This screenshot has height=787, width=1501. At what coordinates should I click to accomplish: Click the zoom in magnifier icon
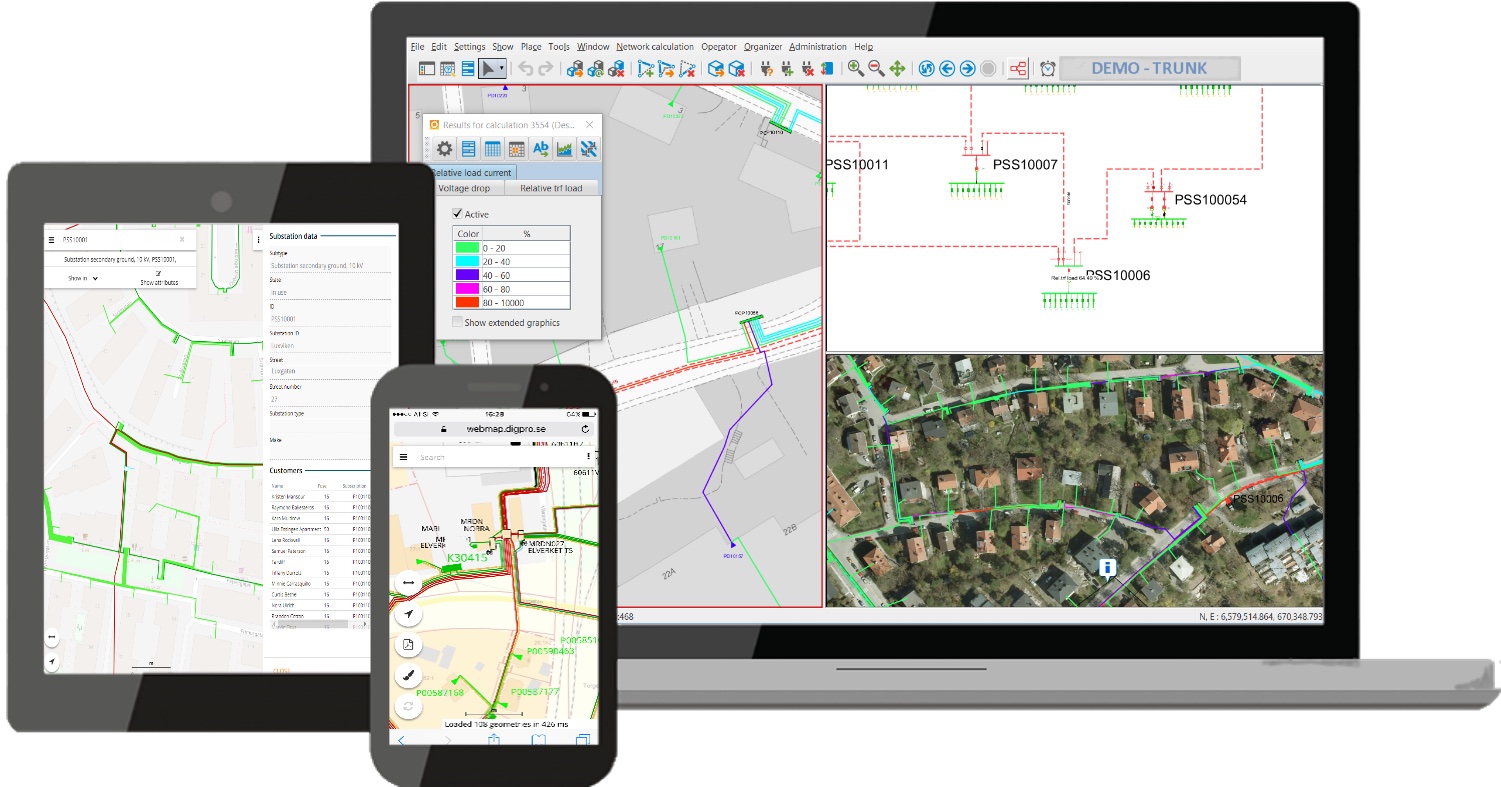pyautogui.click(x=855, y=69)
